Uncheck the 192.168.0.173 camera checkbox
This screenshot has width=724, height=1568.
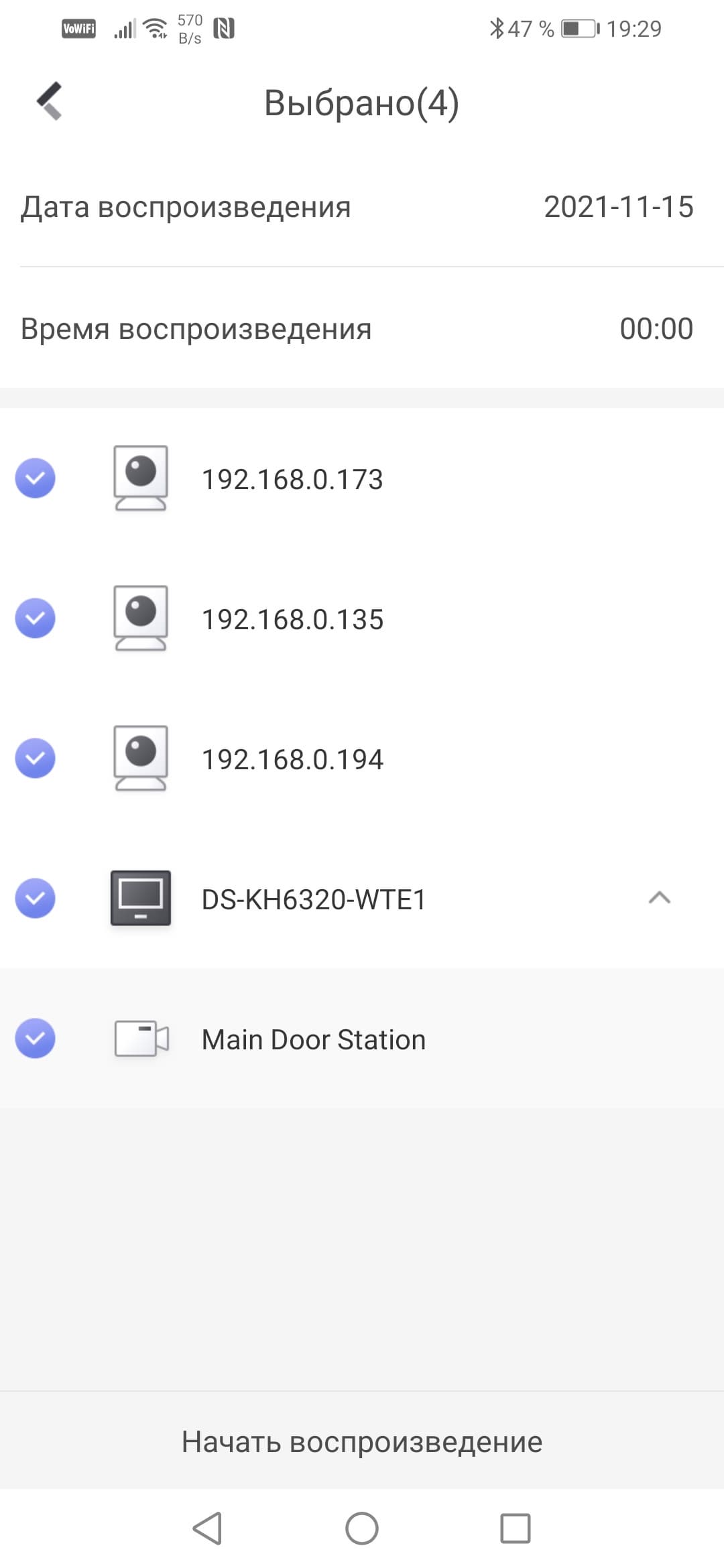pyautogui.click(x=35, y=478)
